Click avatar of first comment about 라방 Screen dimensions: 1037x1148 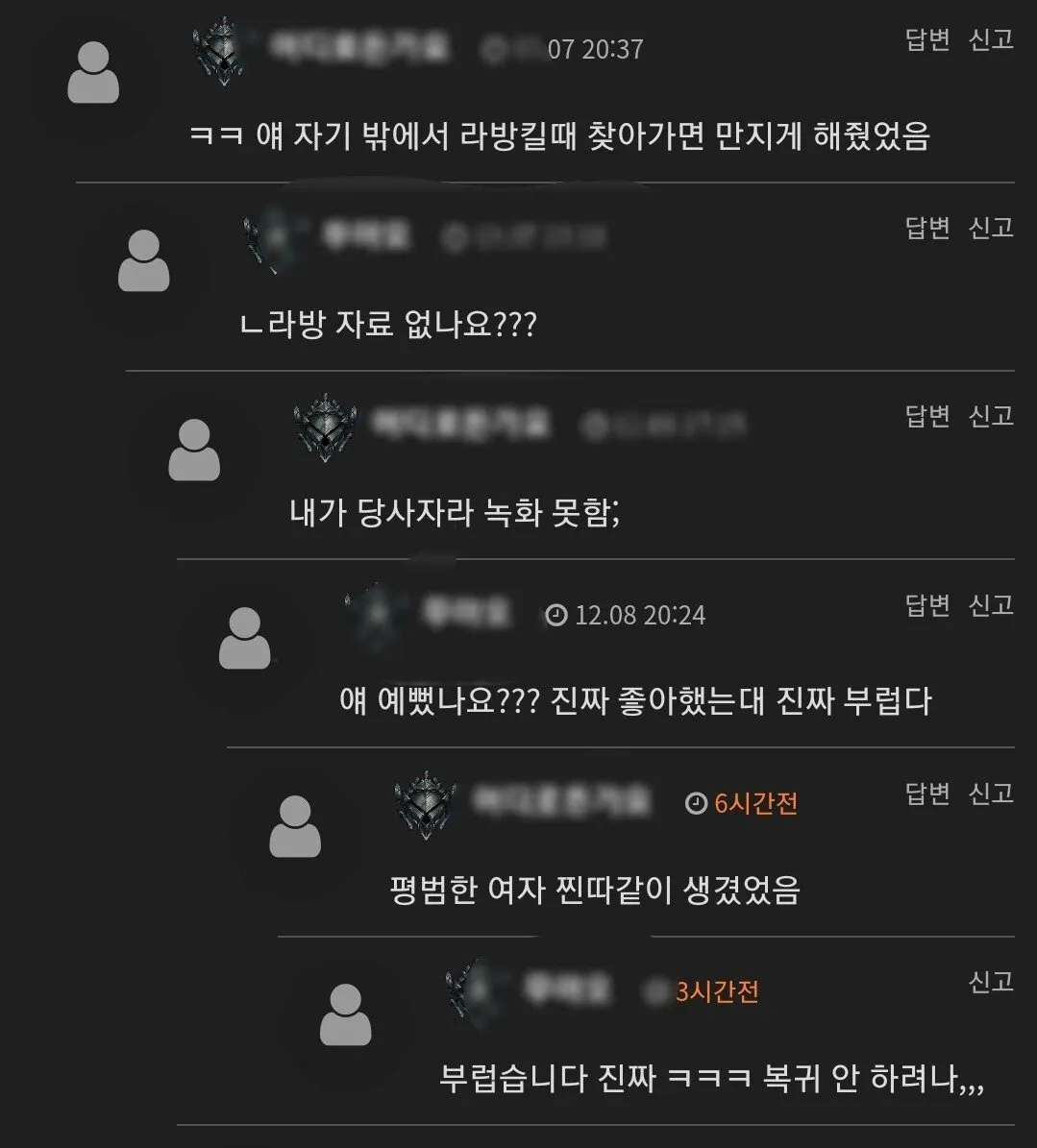[x=93, y=72]
